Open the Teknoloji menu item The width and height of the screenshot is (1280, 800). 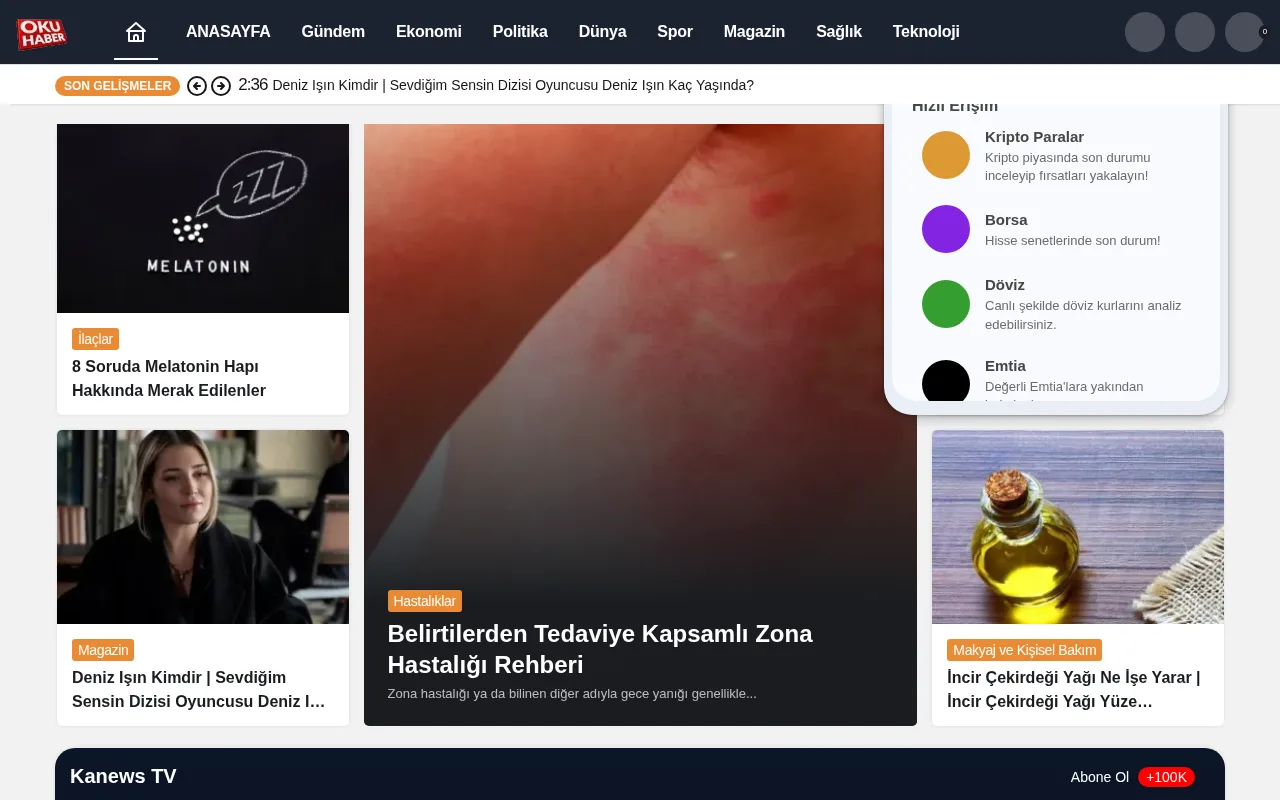point(926,31)
